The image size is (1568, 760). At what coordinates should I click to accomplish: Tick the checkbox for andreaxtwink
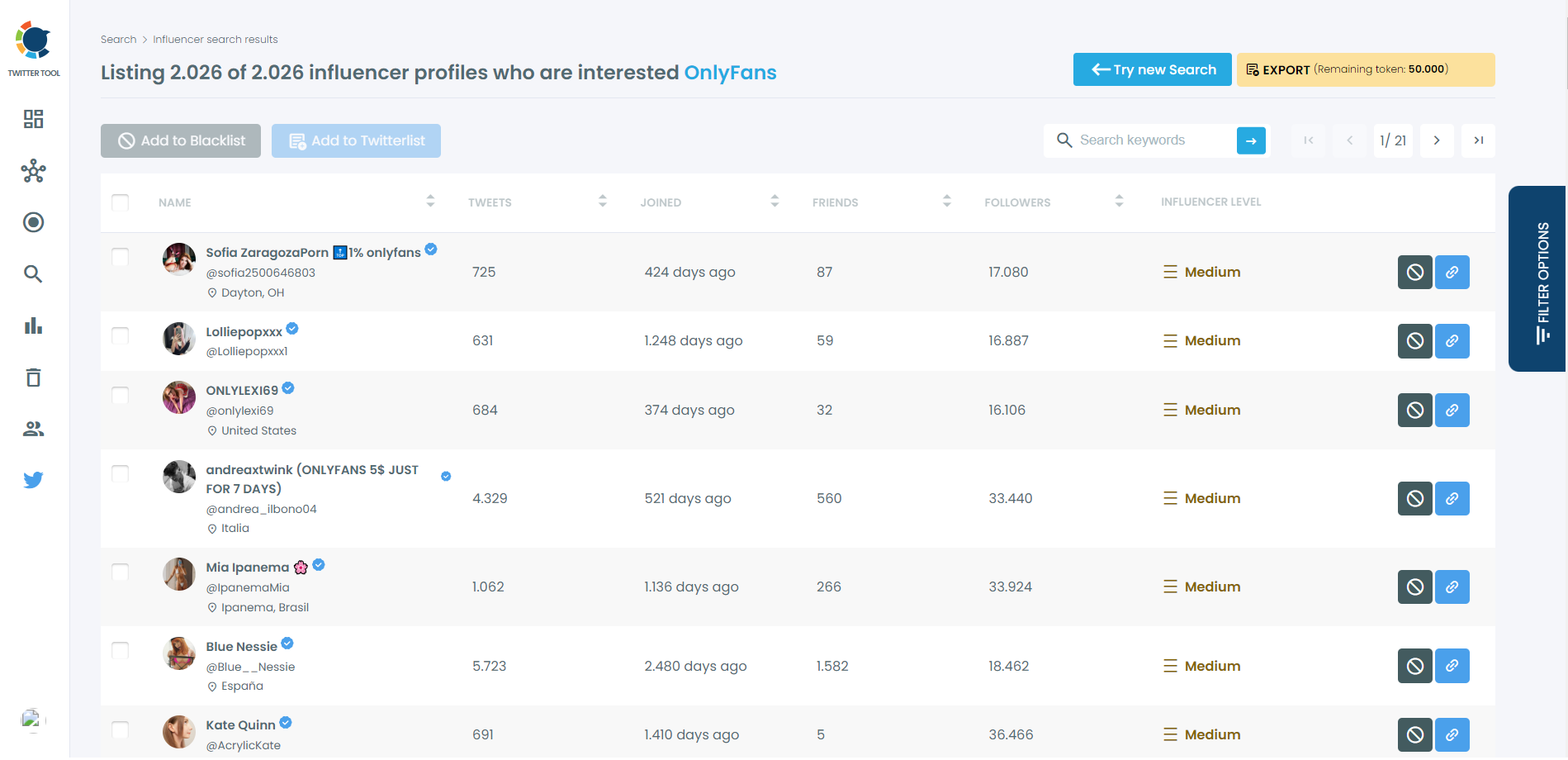coord(121,473)
